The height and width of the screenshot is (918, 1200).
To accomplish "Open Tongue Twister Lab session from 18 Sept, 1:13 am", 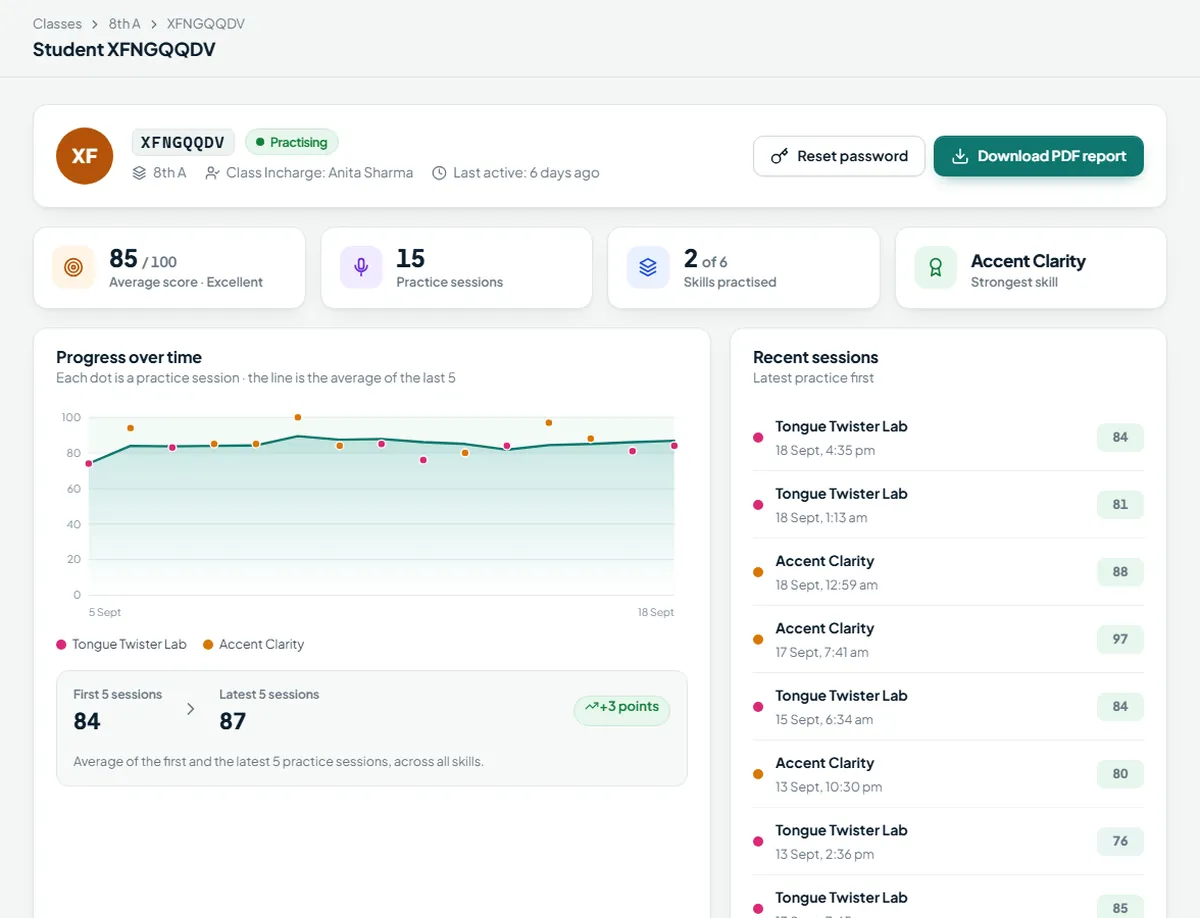I will tap(948, 505).
